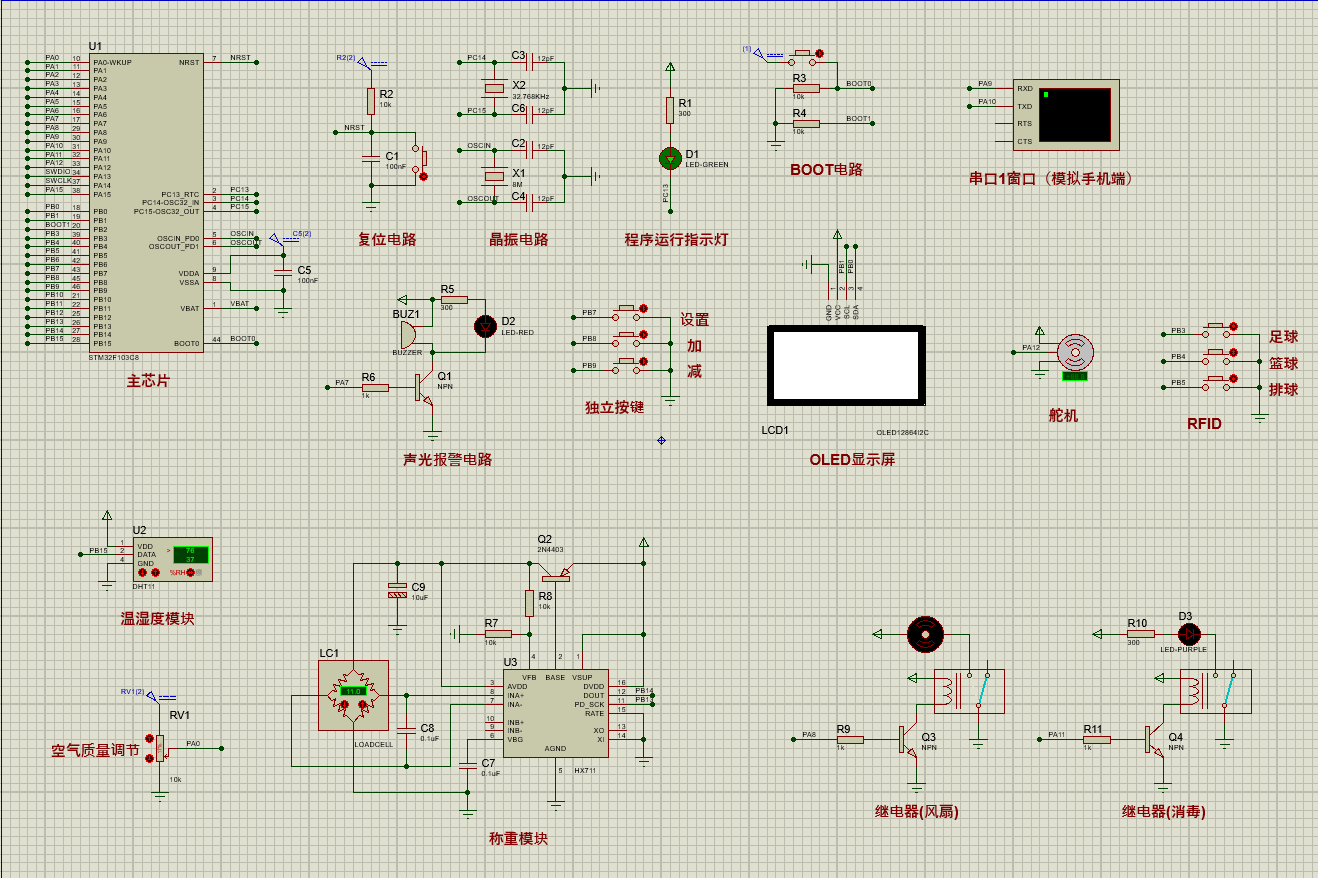Select NPN transistor Q1
The height and width of the screenshot is (878, 1318).
coord(423,386)
